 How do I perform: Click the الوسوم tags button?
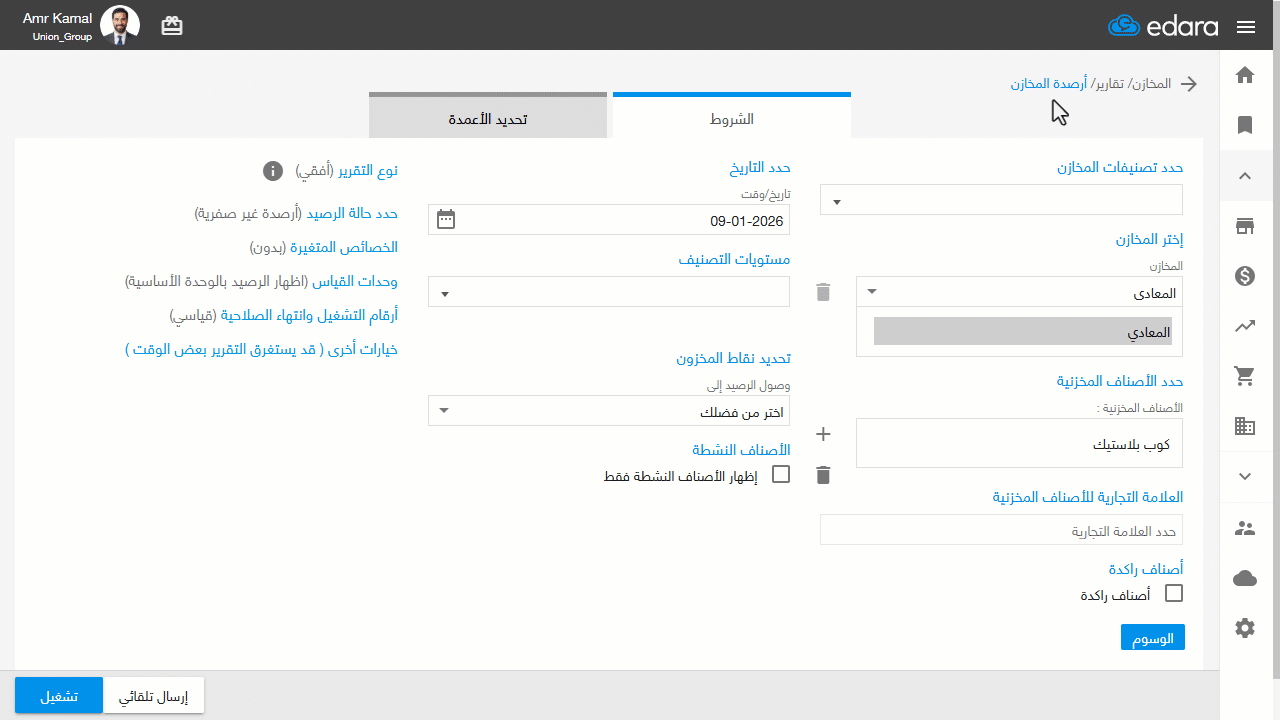(1153, 637)
